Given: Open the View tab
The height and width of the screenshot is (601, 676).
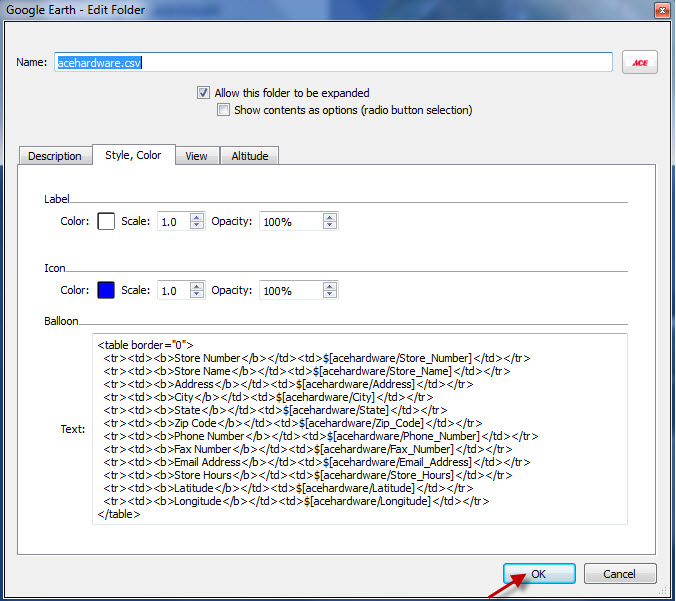Looking at the screenshot, I should click(196, 156).
